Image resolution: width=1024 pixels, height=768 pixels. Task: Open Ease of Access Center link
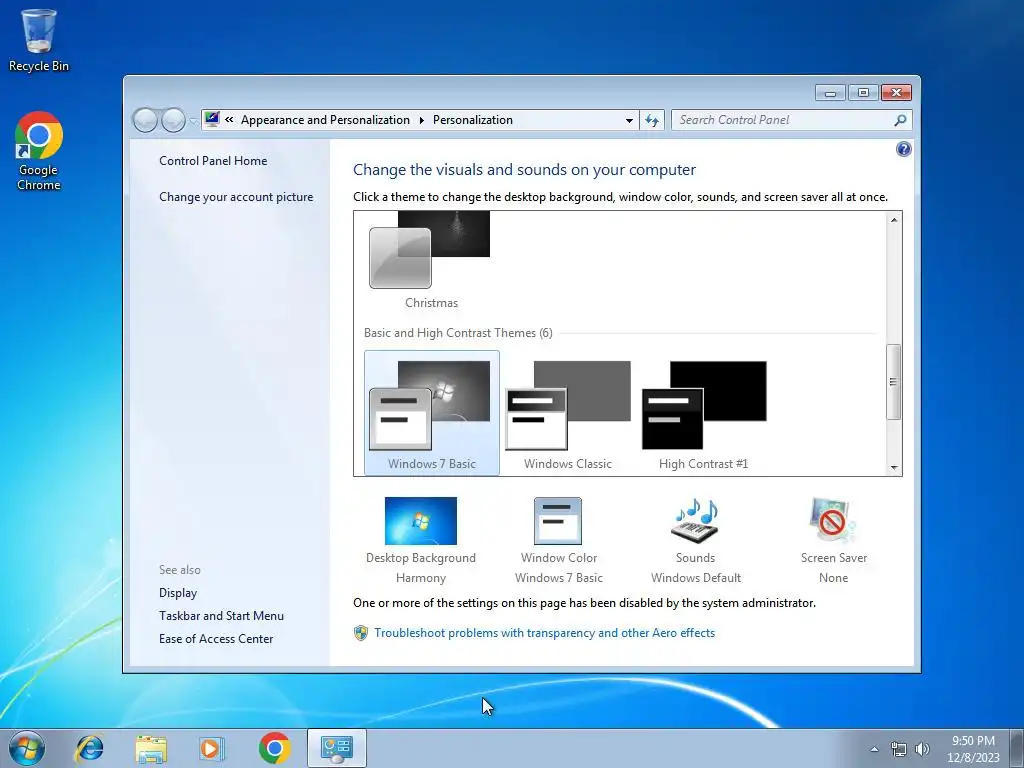216,639
